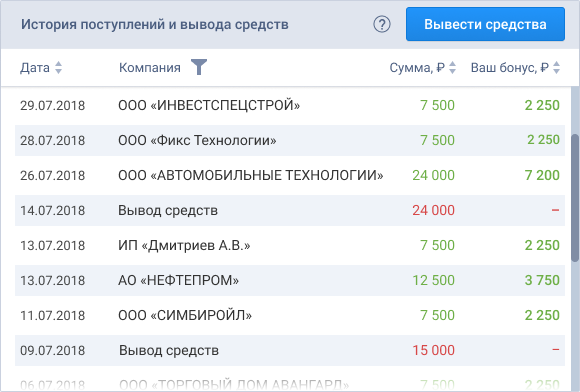
Task: Click the vertical scrollbar thumb
Action: [x=575, y=198]
